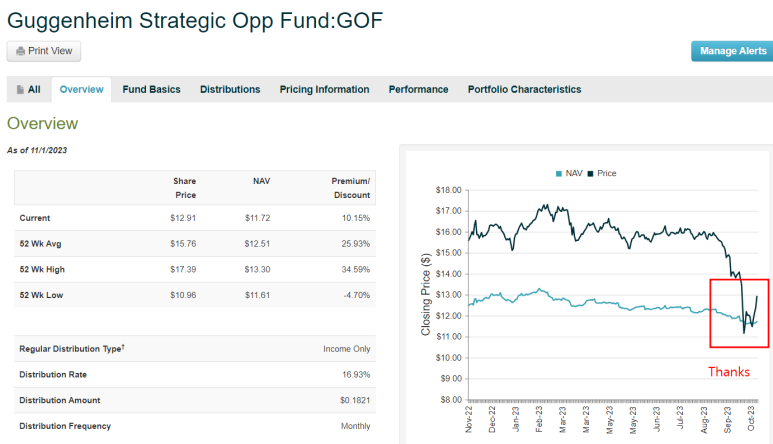Select the 52 Wk Low row label
This screenshot has height=444, width=773.
(x=41, y=295)
